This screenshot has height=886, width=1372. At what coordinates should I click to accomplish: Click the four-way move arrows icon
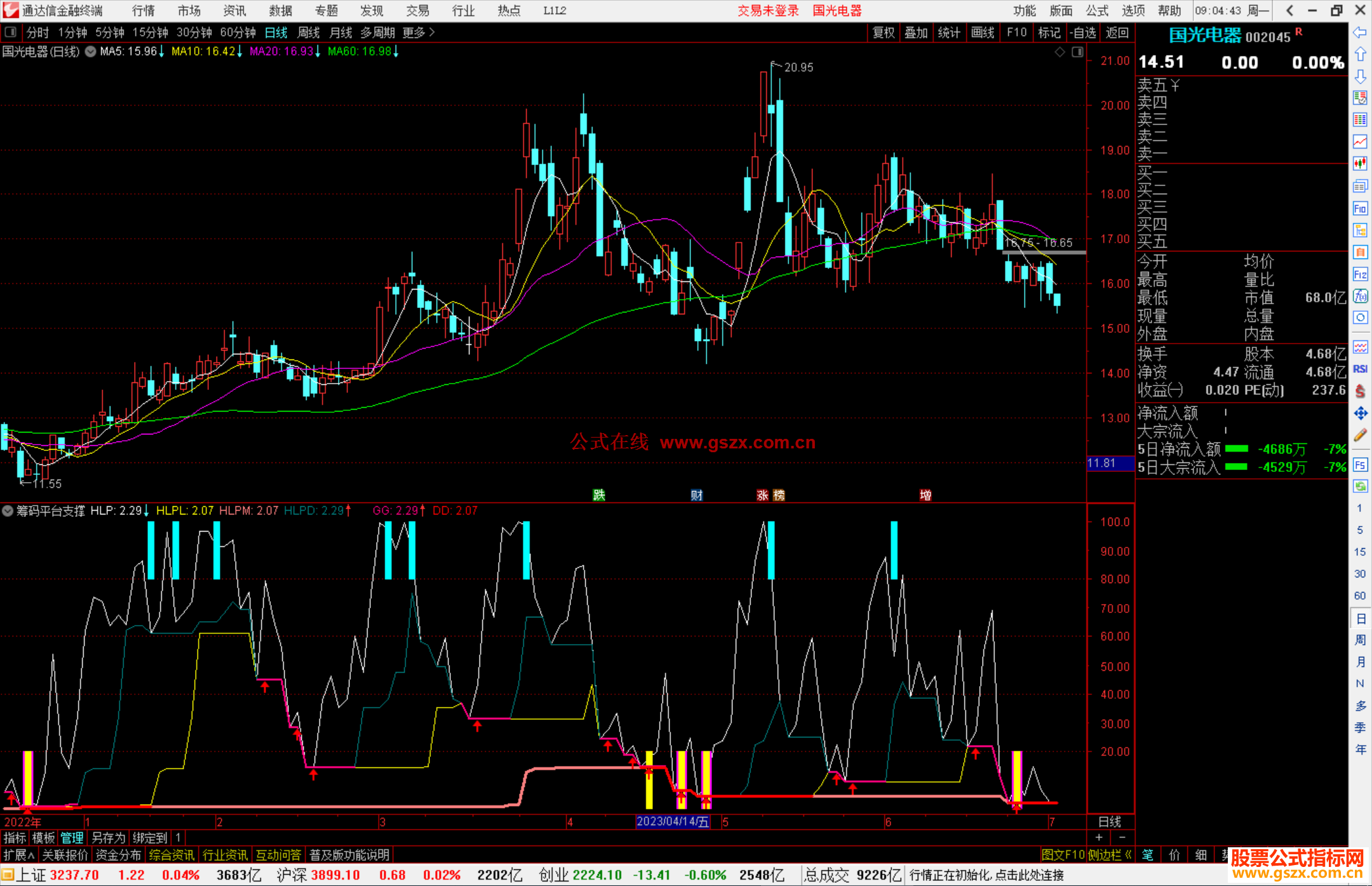tap(1360, 413)
